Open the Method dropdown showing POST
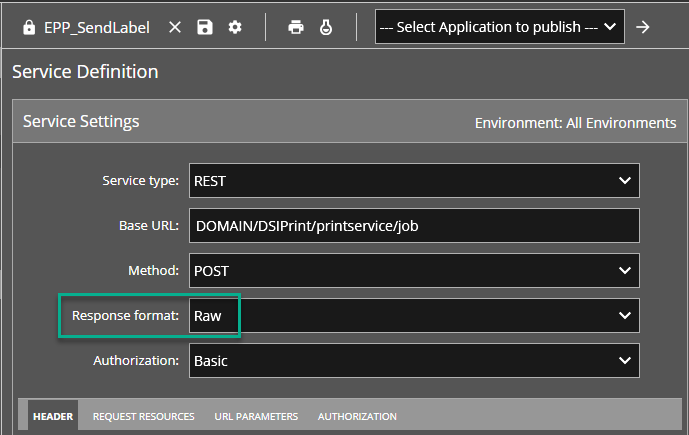This screenshot has width=689, height=435. 414,270
